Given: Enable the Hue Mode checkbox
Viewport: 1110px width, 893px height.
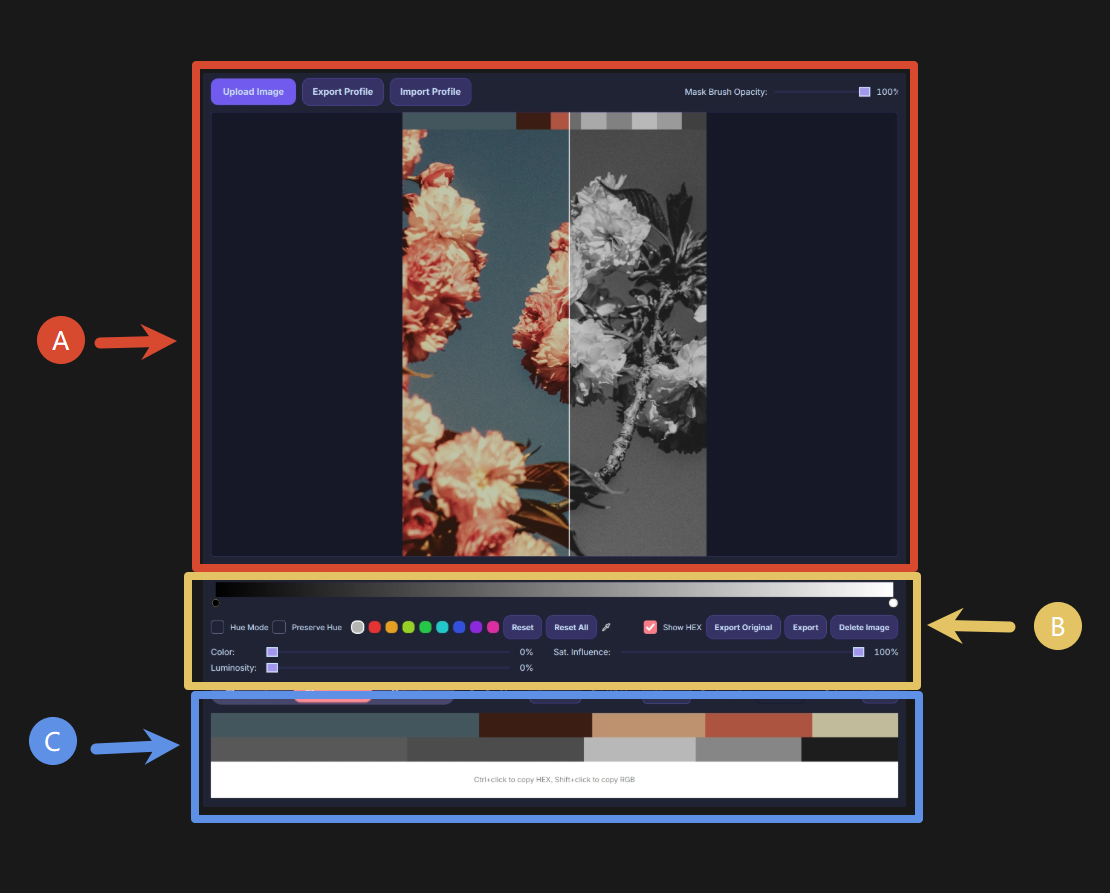Looking at the screenshot, I should point(218,627).
